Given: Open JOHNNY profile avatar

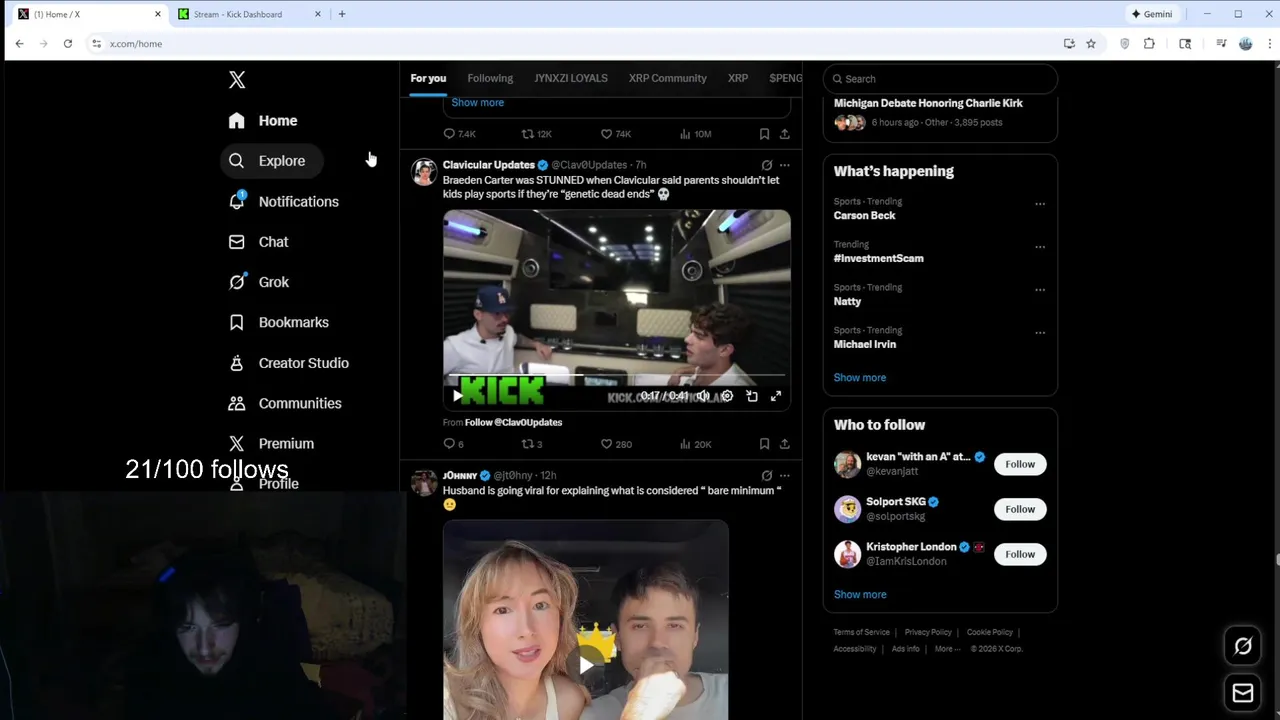Looking at the screenshot, I should [424, 483].
